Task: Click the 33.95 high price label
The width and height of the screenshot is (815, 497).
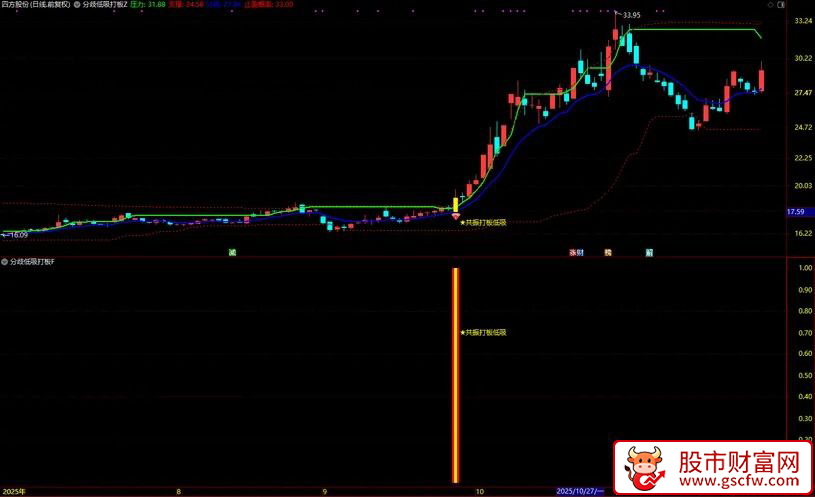Action: pos(632,15)
